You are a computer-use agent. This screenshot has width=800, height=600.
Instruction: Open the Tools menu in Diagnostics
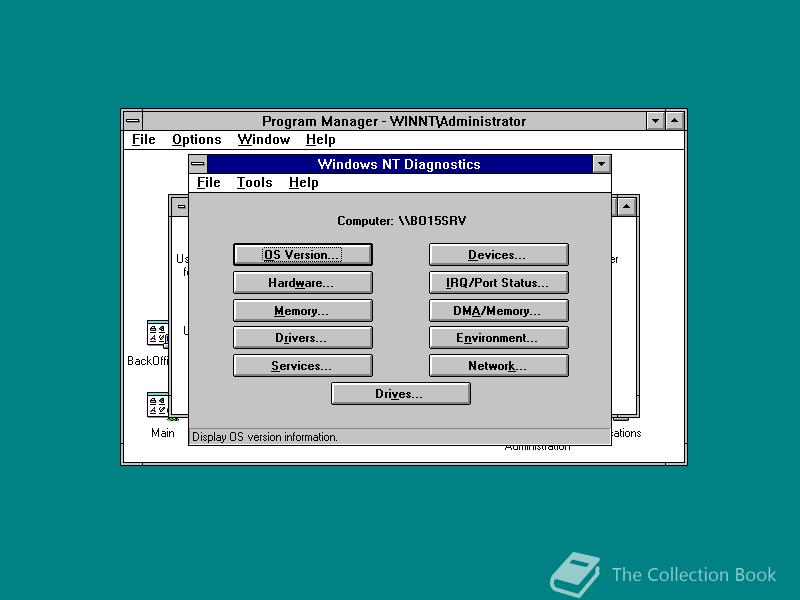[x=254, y=183]
